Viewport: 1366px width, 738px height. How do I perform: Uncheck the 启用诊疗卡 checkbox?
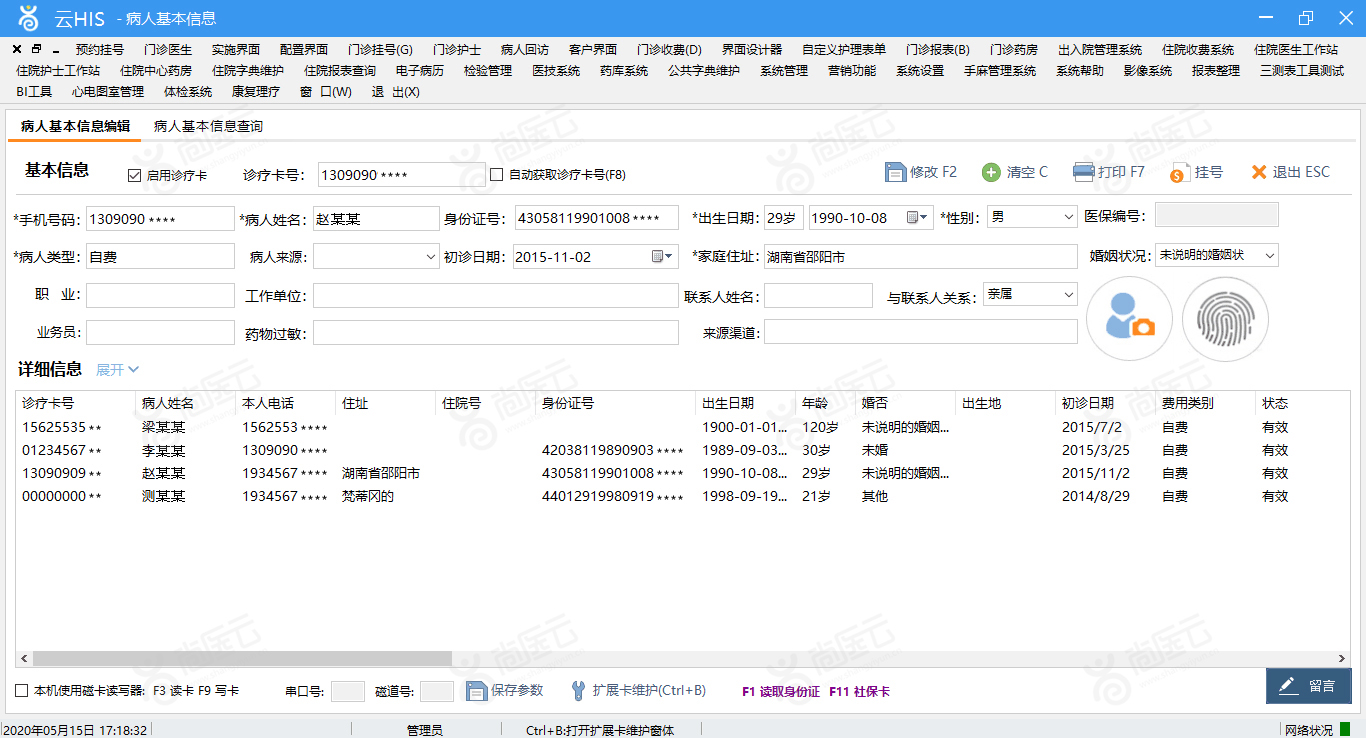tap(135, 175)
